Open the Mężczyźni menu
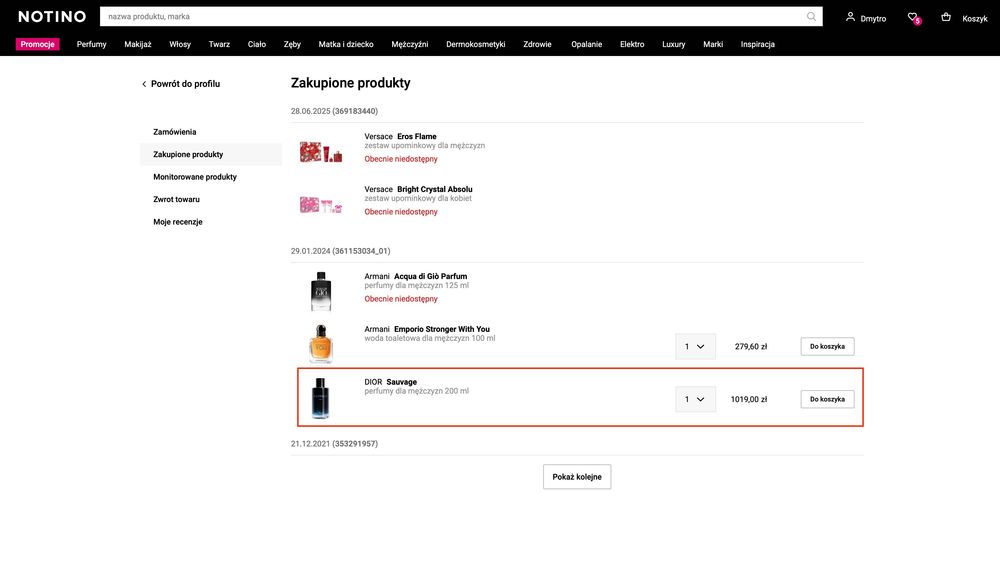The height and width of the screenshot is (571, 1000). coord(409,44)
